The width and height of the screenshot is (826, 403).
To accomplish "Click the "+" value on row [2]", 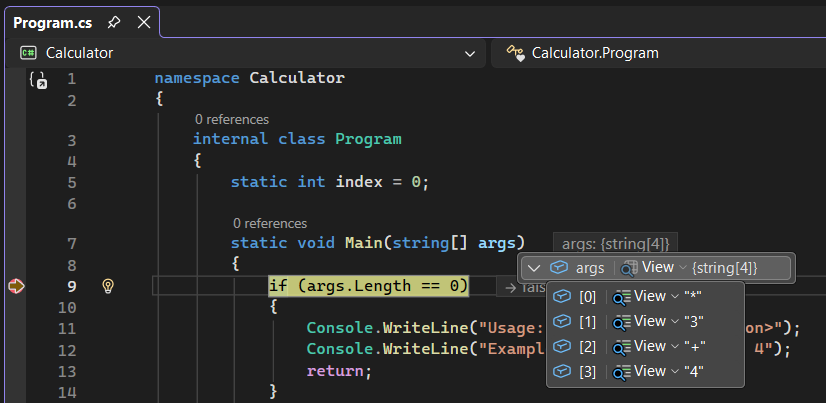I will (695, 346).
